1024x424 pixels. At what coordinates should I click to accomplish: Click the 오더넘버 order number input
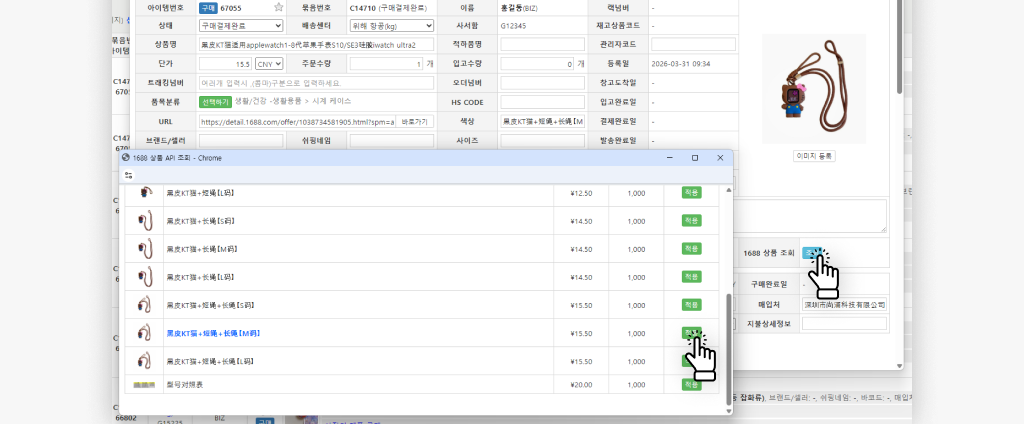543,83
